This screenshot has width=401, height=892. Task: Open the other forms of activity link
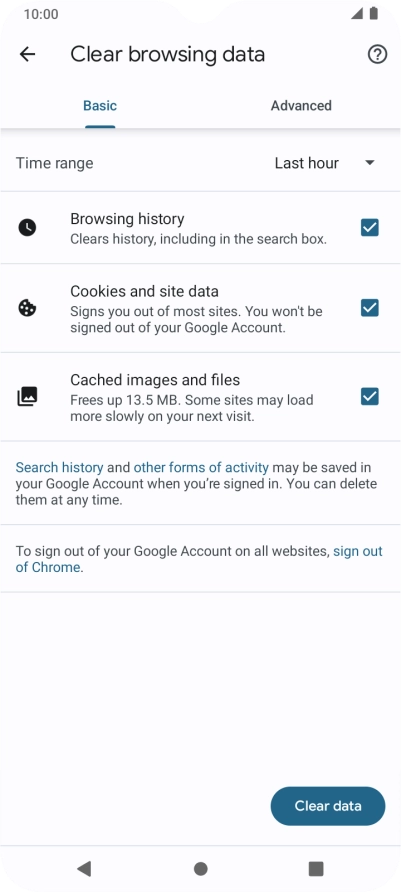(201, 468)
